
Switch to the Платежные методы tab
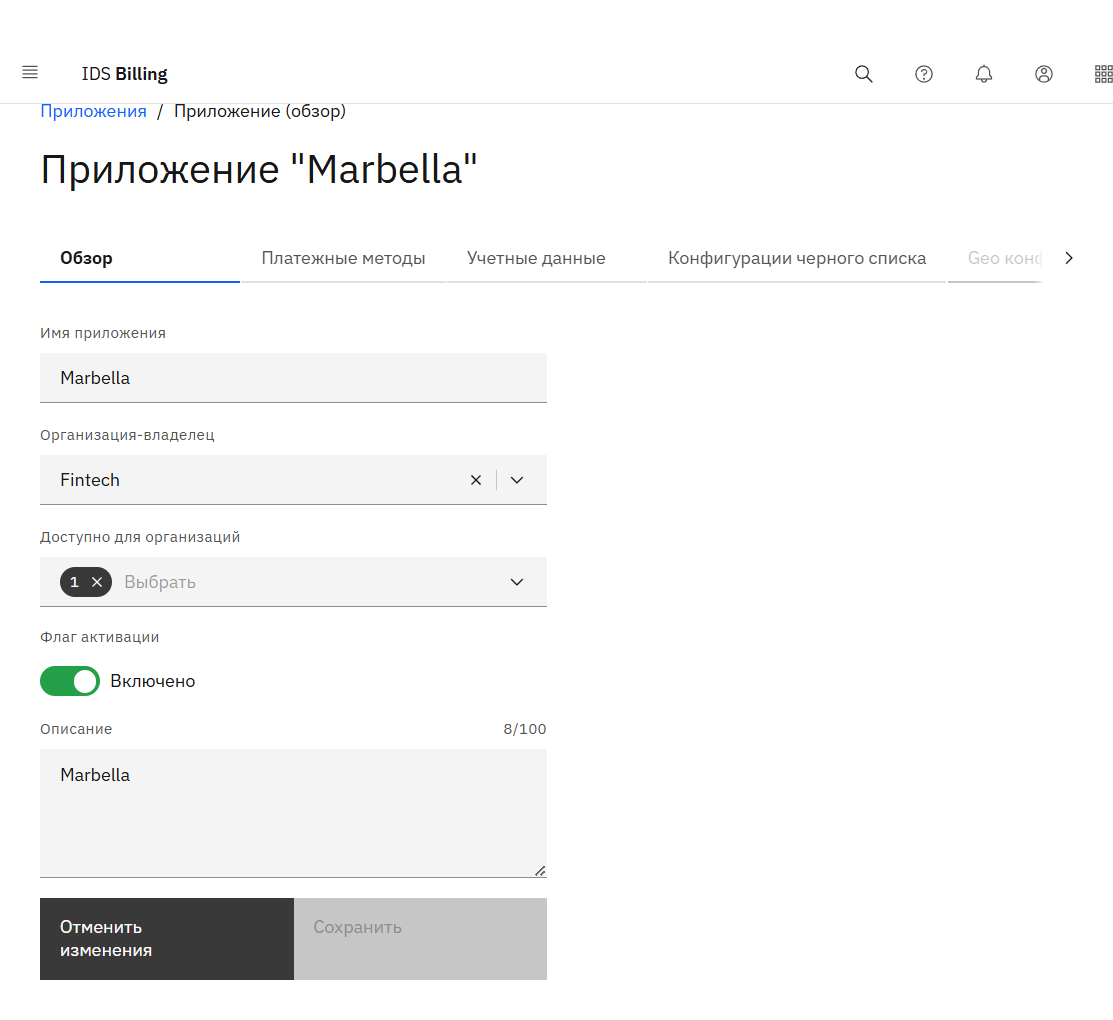coord(343,258)
